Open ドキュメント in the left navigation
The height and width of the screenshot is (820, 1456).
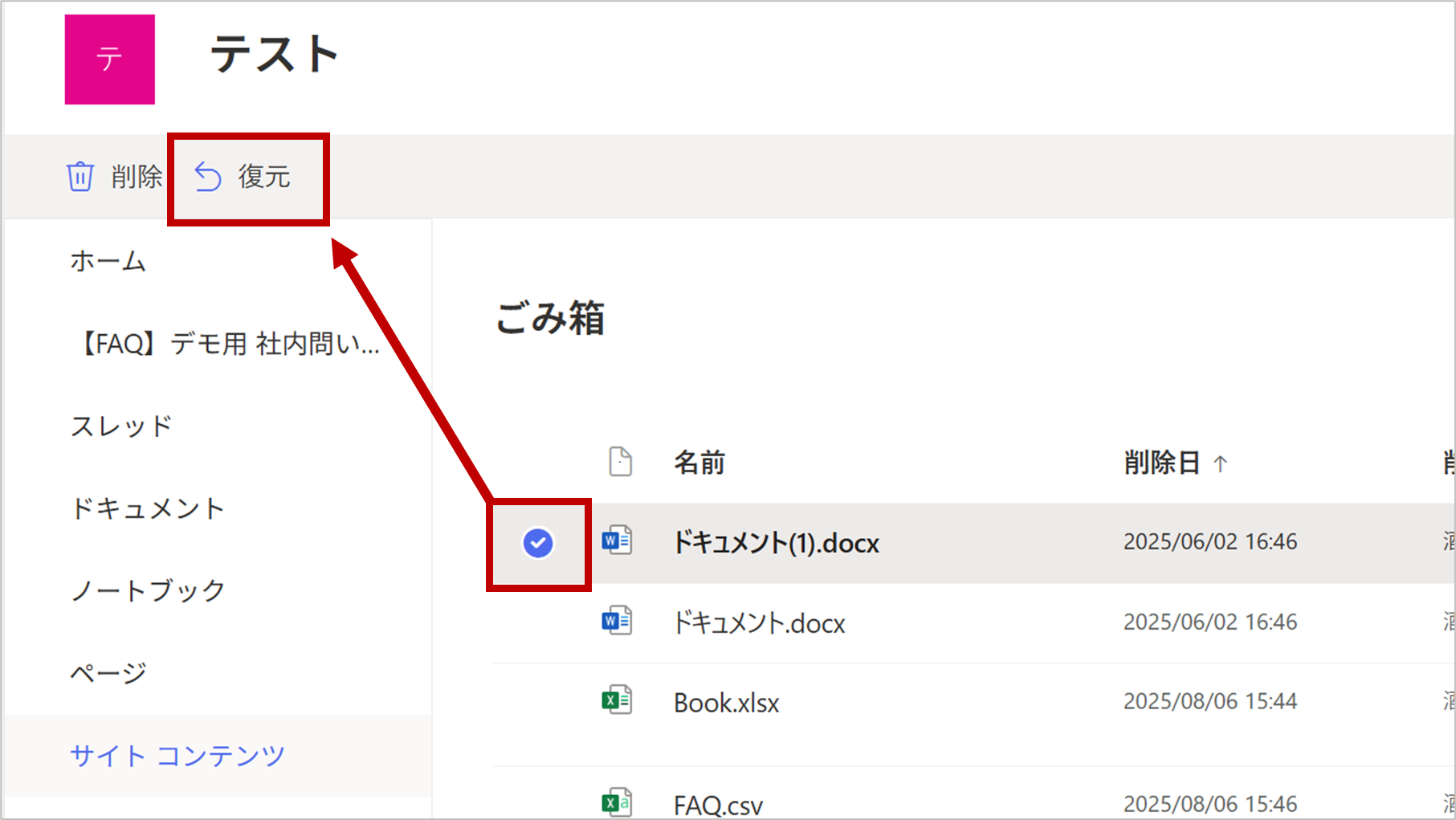[147, 508]
